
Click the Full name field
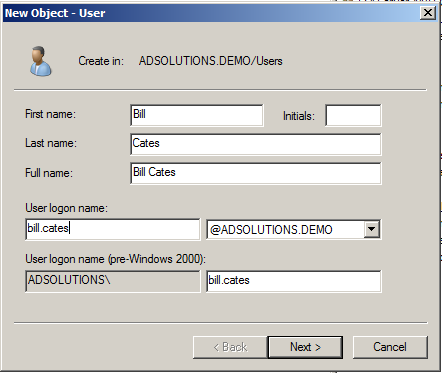(256, 173)
